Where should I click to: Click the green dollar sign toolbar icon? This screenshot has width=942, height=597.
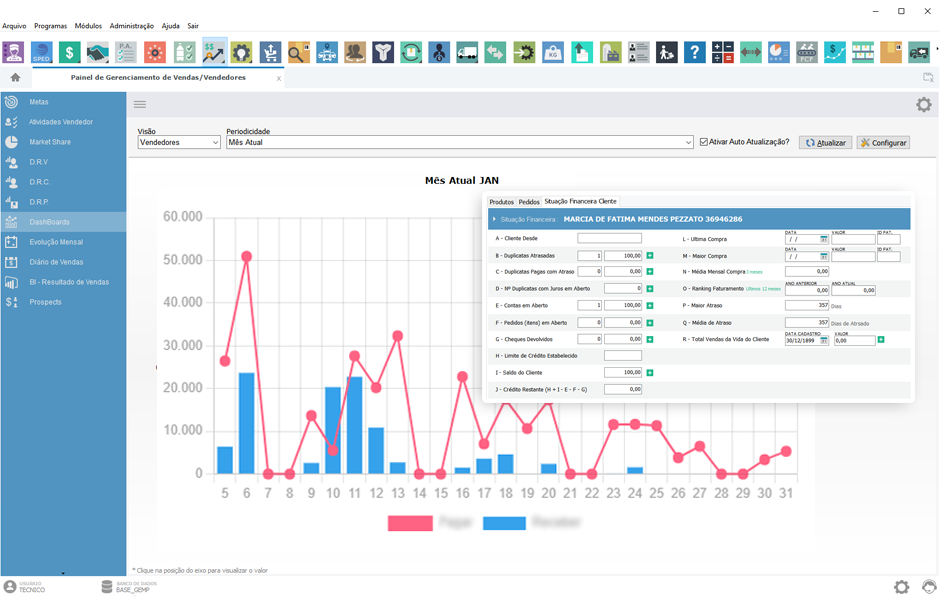[x=70, y=52]
